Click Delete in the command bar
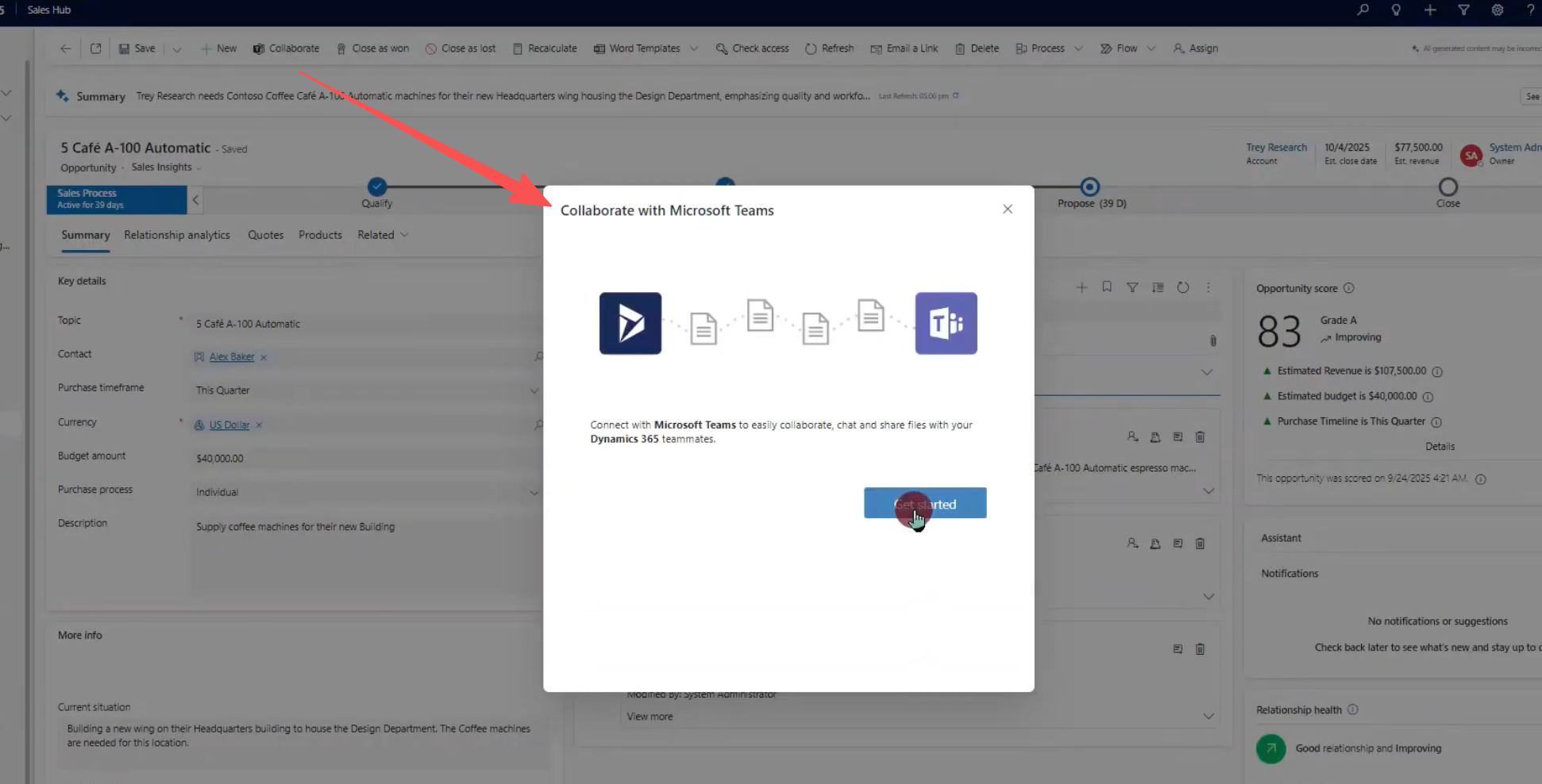 click(x=977, y=48)
